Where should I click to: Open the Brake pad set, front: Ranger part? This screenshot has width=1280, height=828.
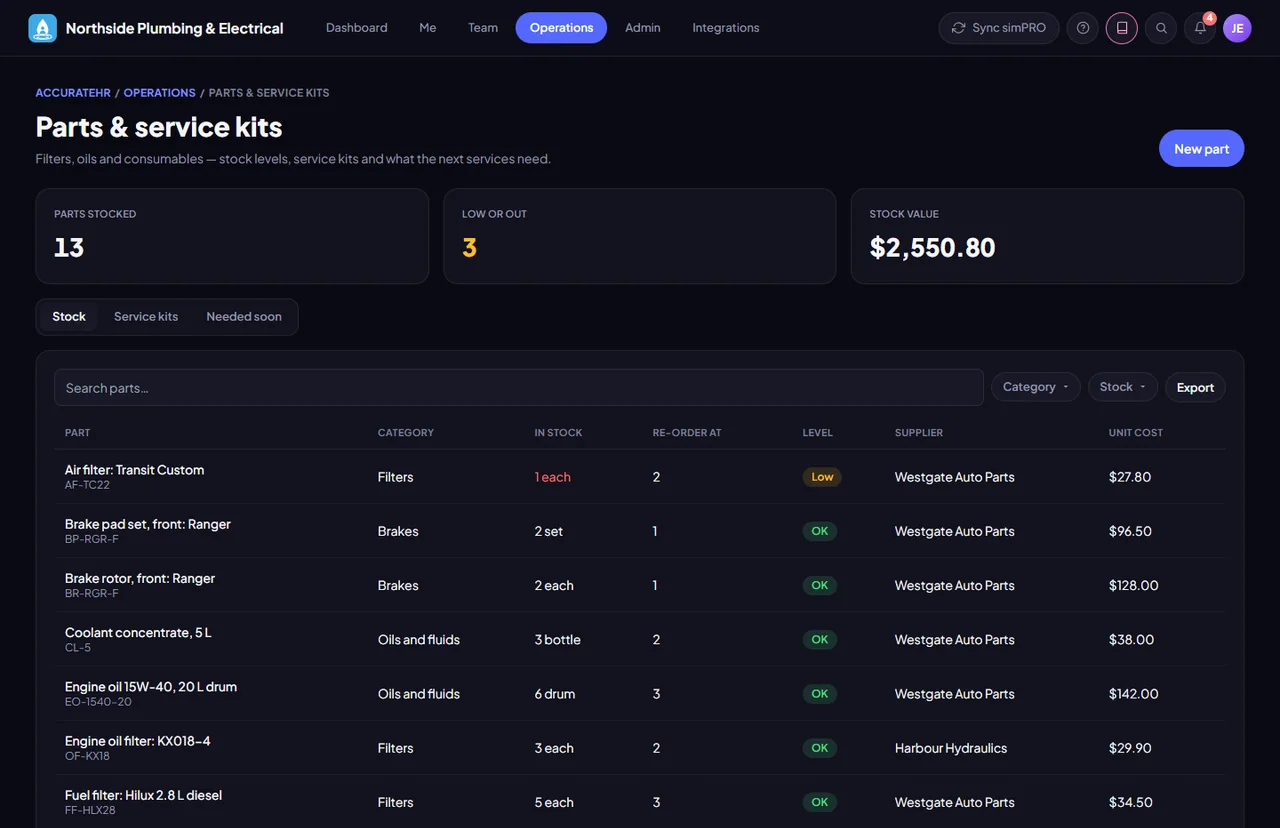coord(148,524)
